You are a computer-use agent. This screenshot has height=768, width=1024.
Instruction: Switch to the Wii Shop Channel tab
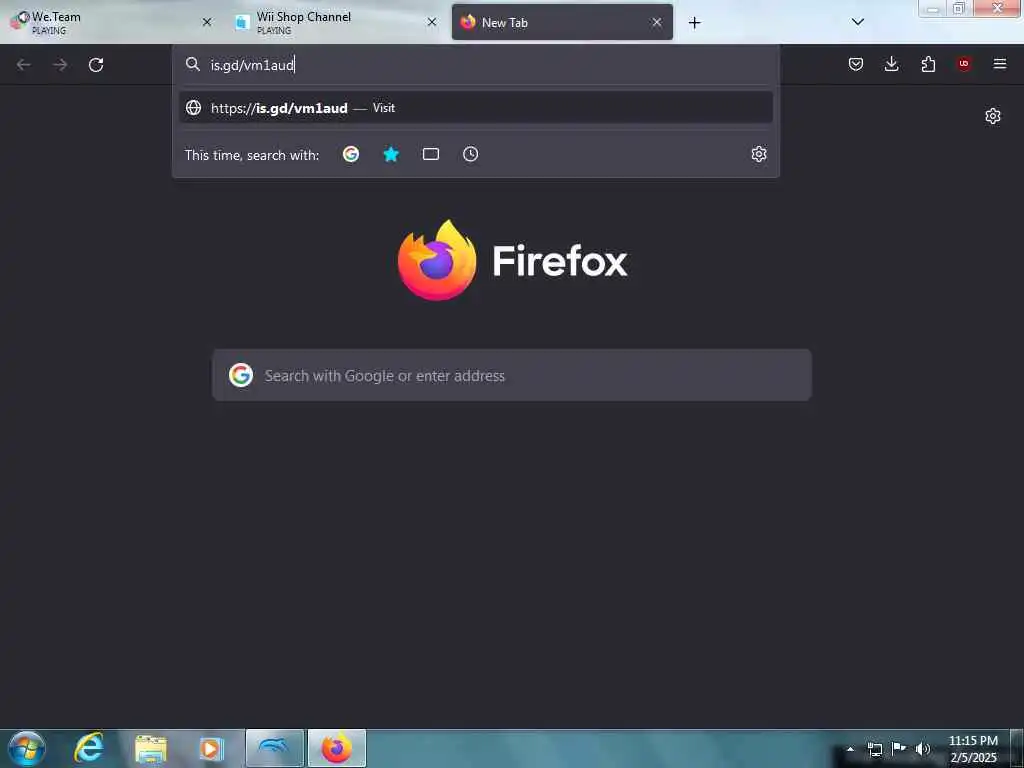coord(336,22)
